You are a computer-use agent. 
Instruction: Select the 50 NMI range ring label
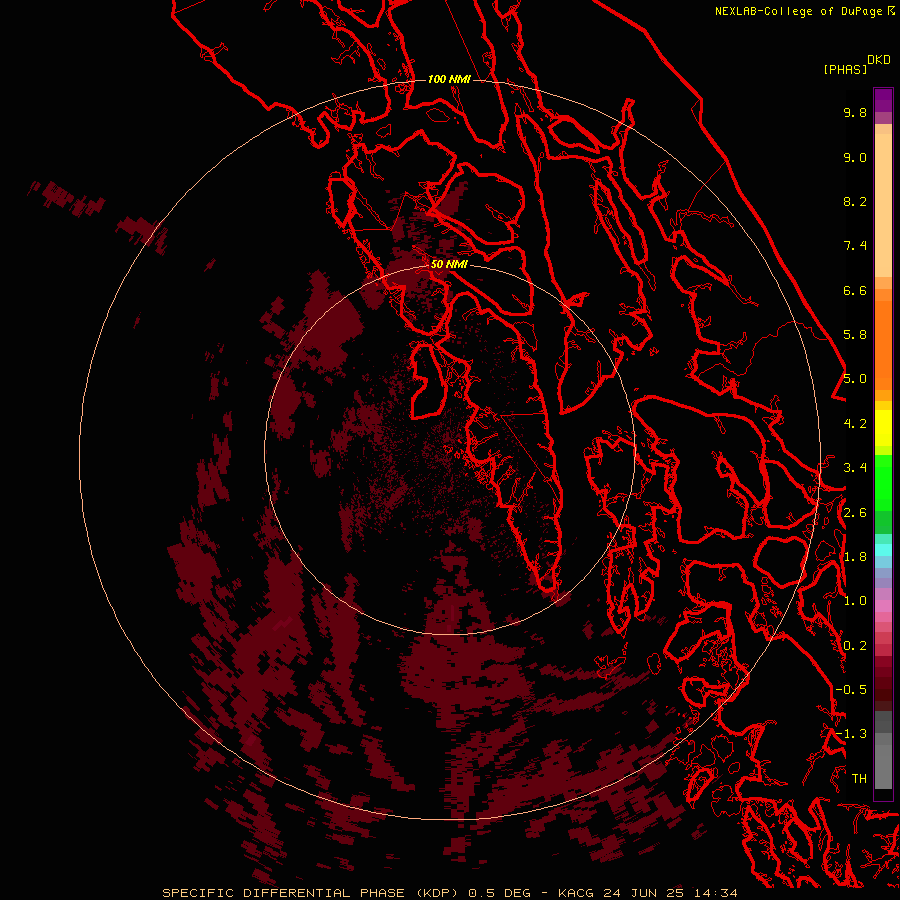(x=449, y=264)
